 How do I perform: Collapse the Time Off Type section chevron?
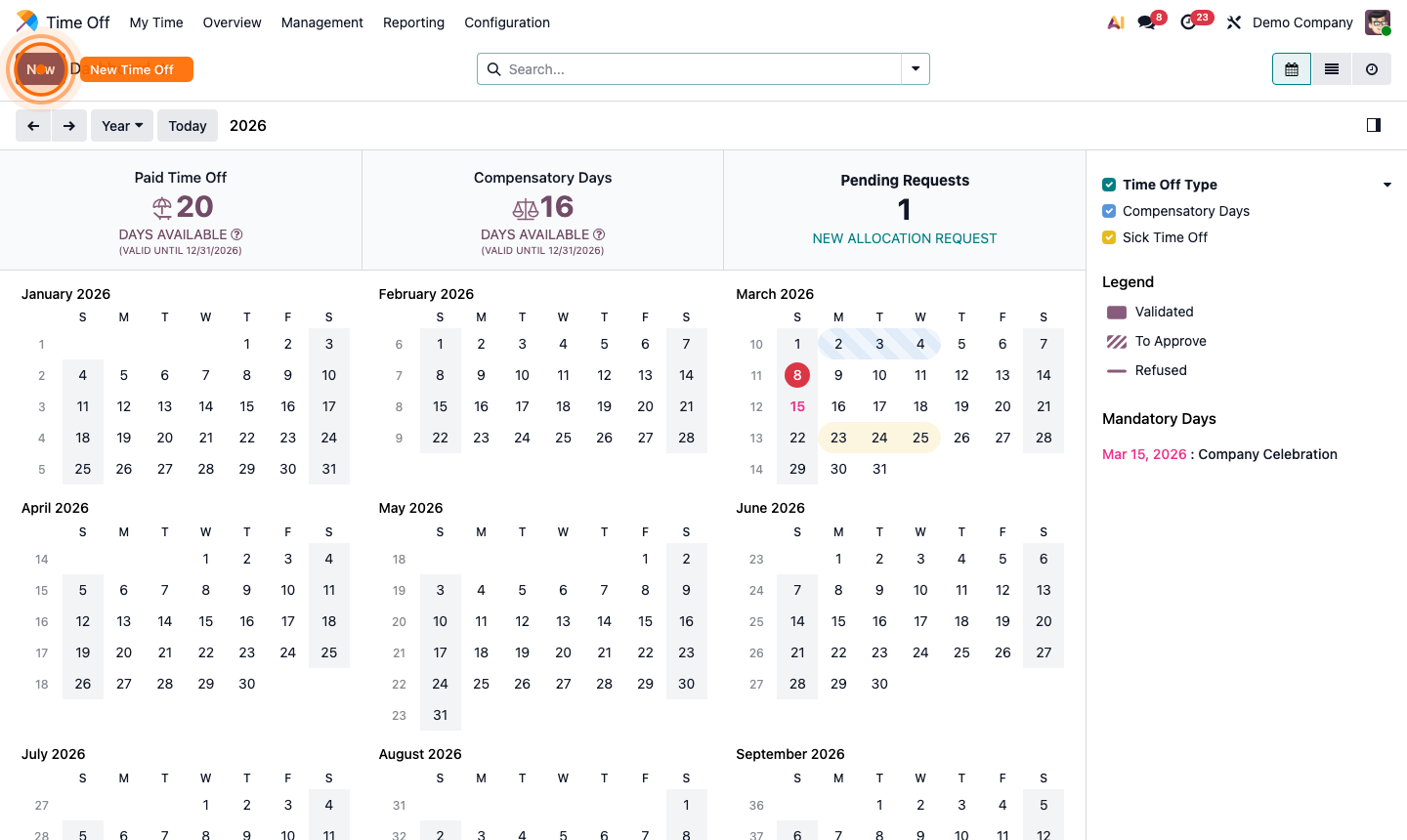[x=1386, y=184]
